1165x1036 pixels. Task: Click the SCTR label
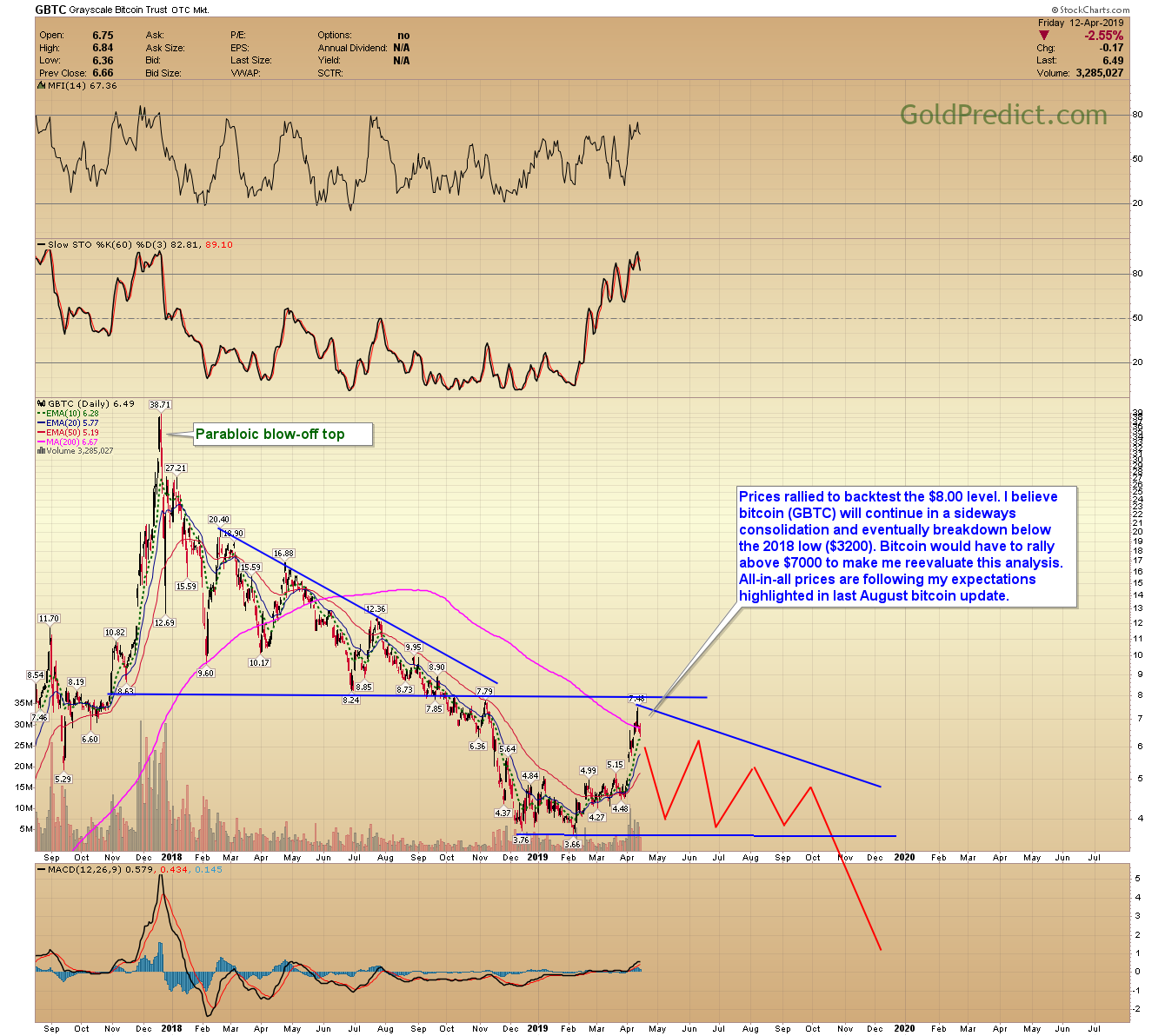tap(330, 73)
